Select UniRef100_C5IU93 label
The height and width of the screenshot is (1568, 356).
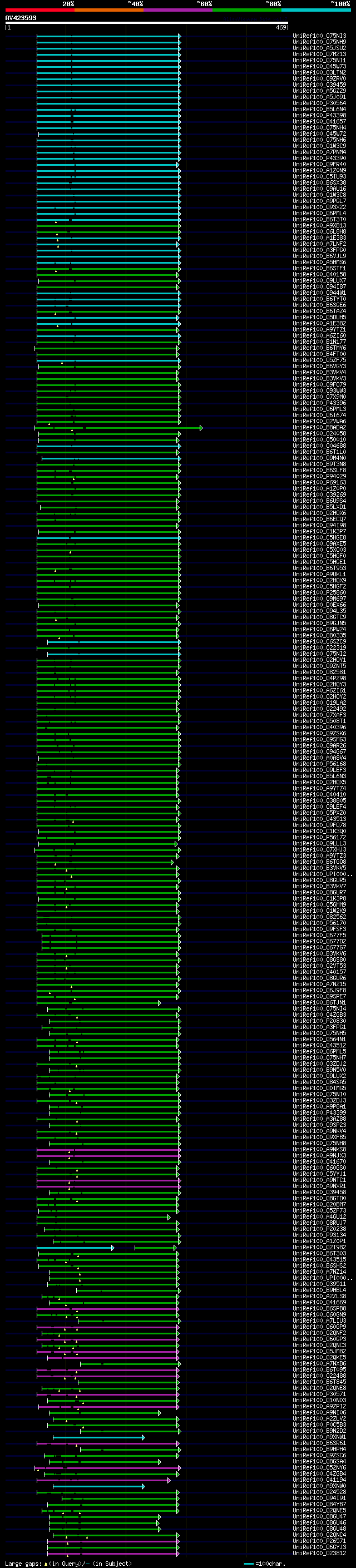319,176
